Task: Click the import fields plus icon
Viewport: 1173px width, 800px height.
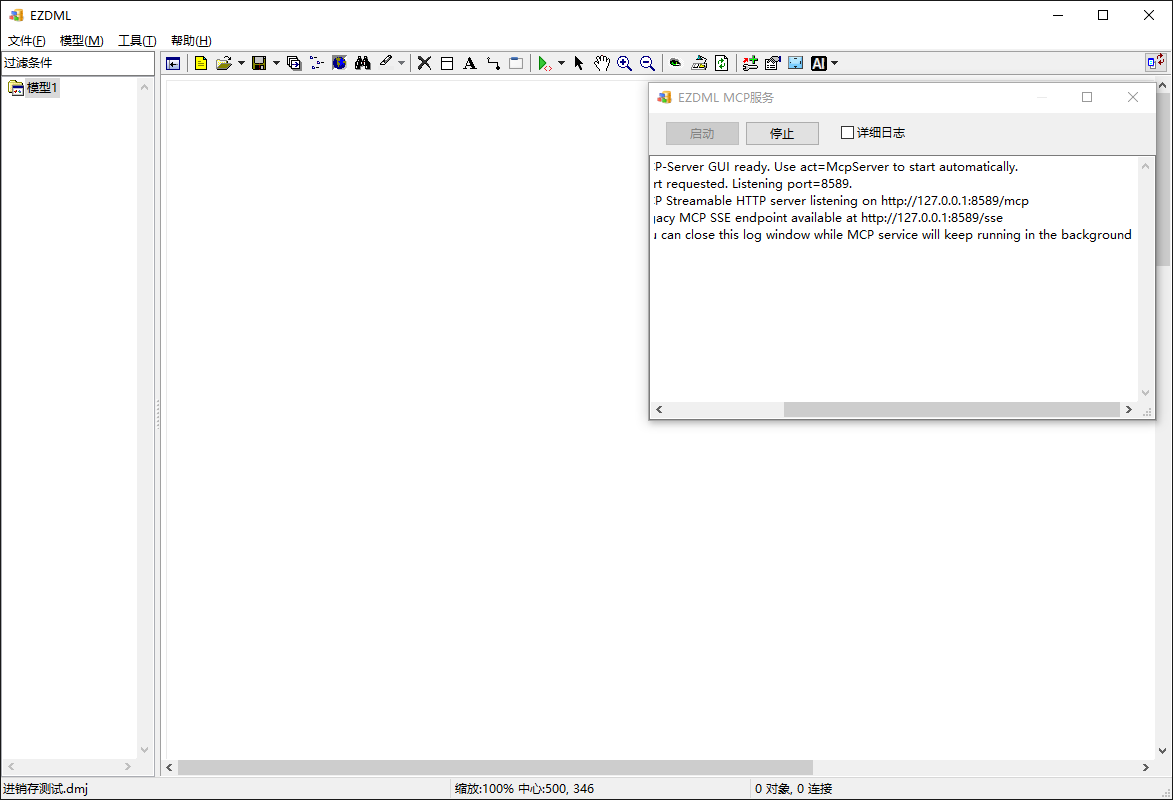Action: 750,64
